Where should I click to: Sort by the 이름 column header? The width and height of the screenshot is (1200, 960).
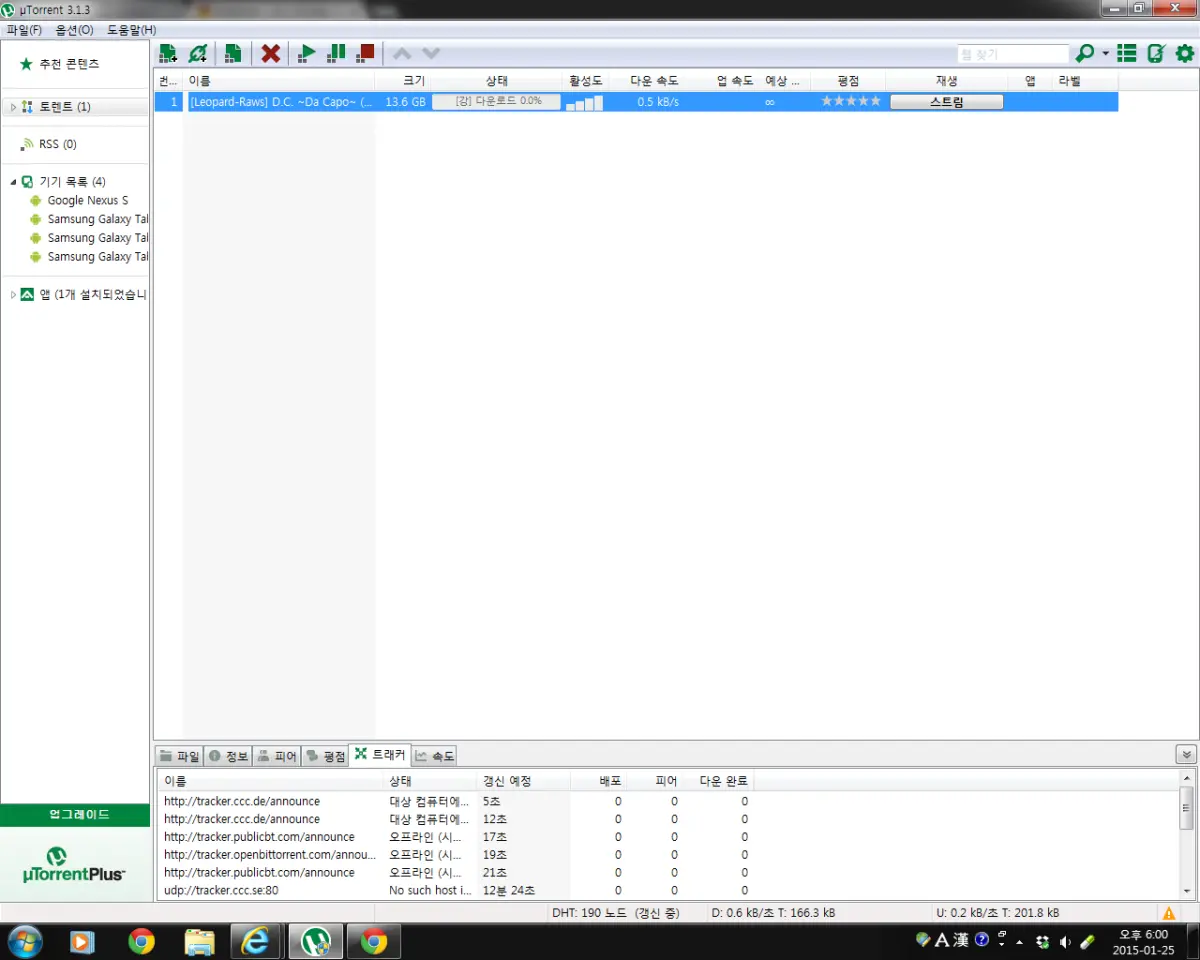tap(279, 81)
